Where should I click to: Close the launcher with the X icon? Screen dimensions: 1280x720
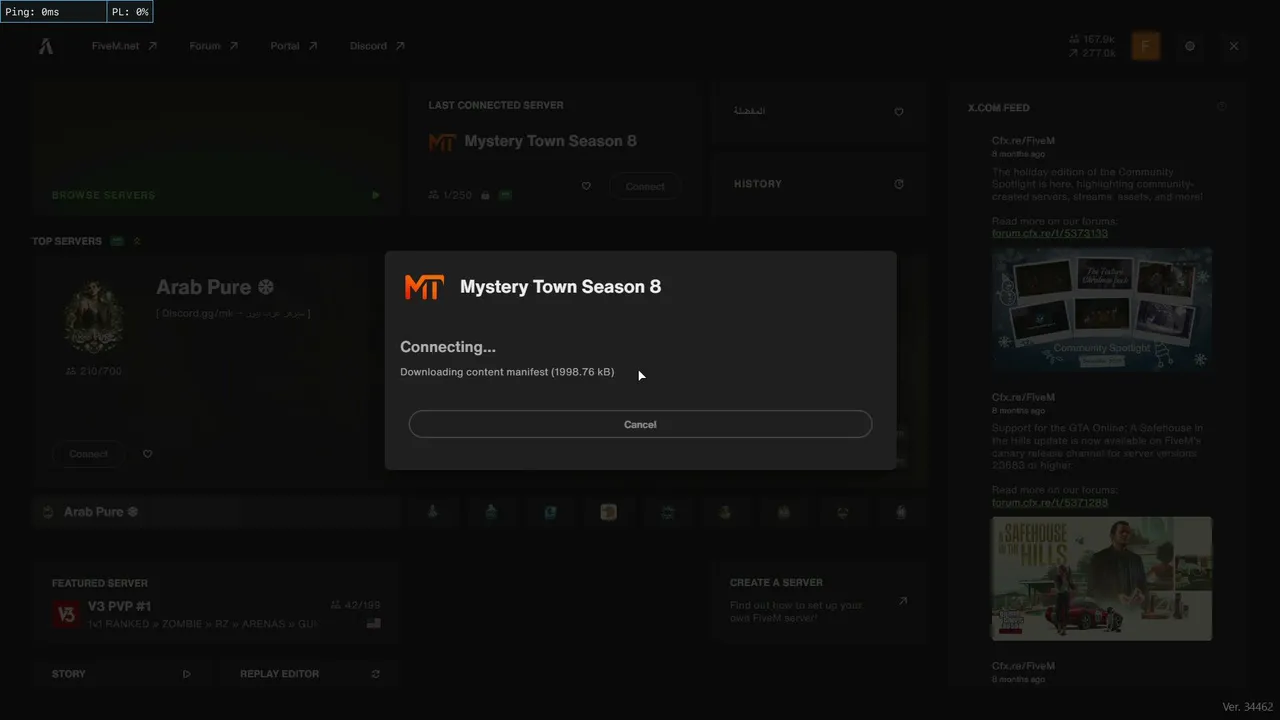coord(1234,46)
